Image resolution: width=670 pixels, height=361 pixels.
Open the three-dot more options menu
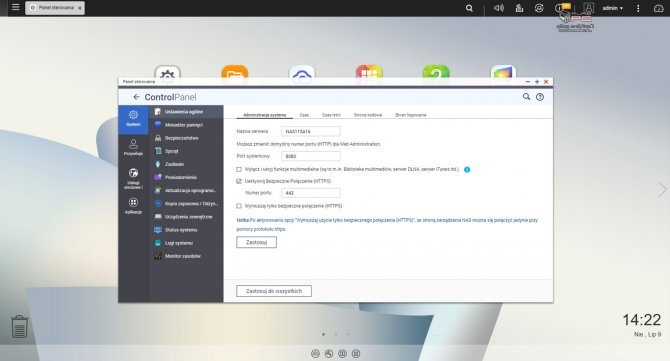[638, 8]
